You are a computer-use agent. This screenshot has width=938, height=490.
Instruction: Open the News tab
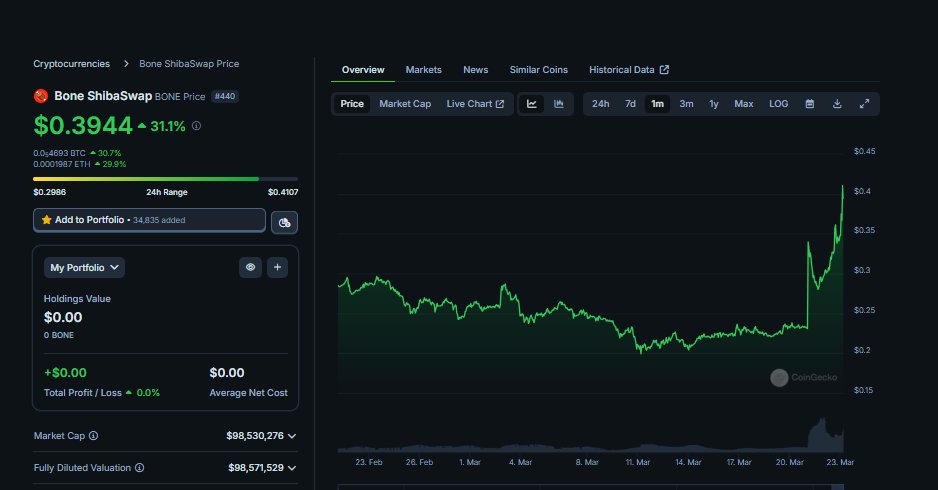476,70
